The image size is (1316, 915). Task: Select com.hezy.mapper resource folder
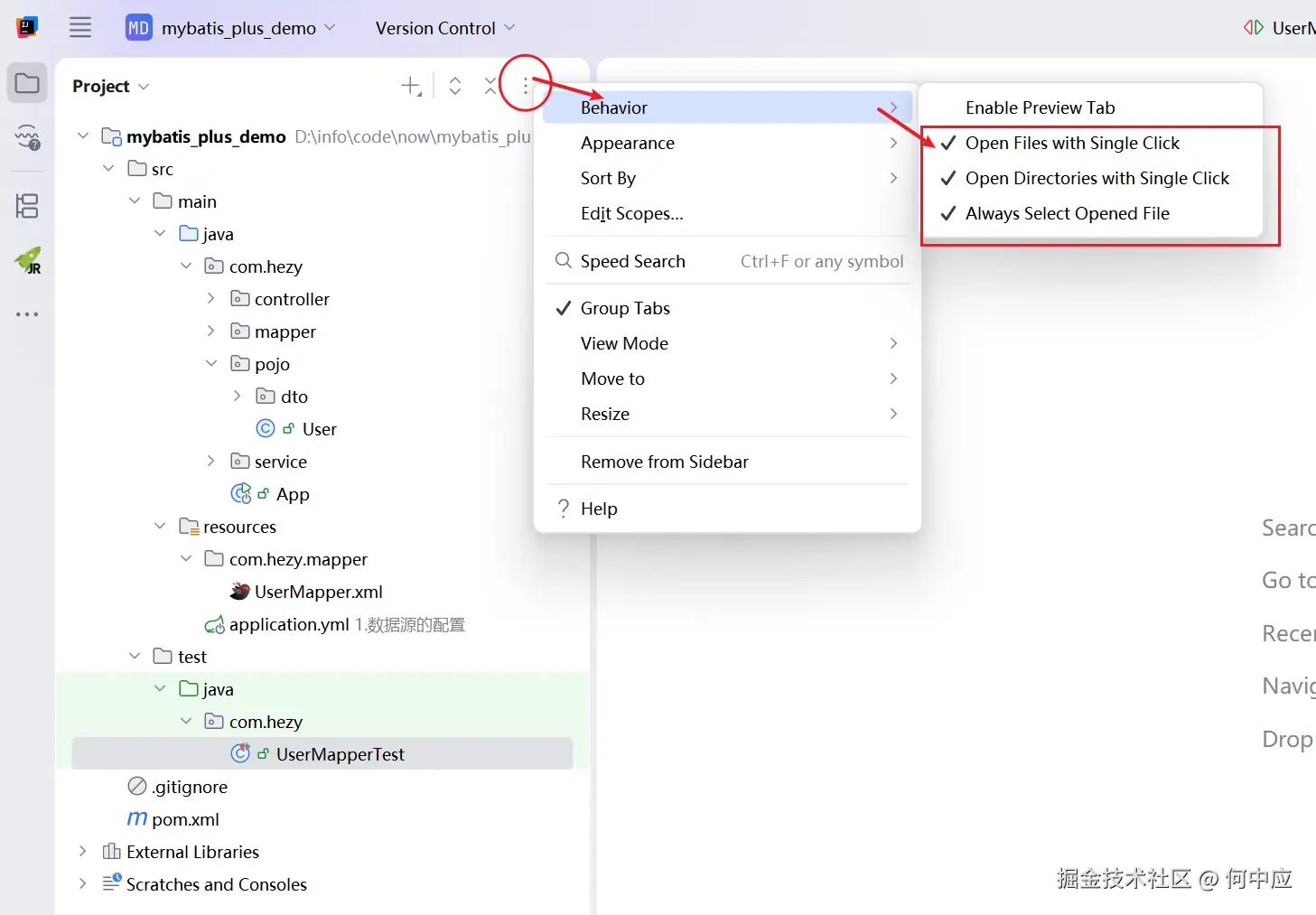coord(298,559)
